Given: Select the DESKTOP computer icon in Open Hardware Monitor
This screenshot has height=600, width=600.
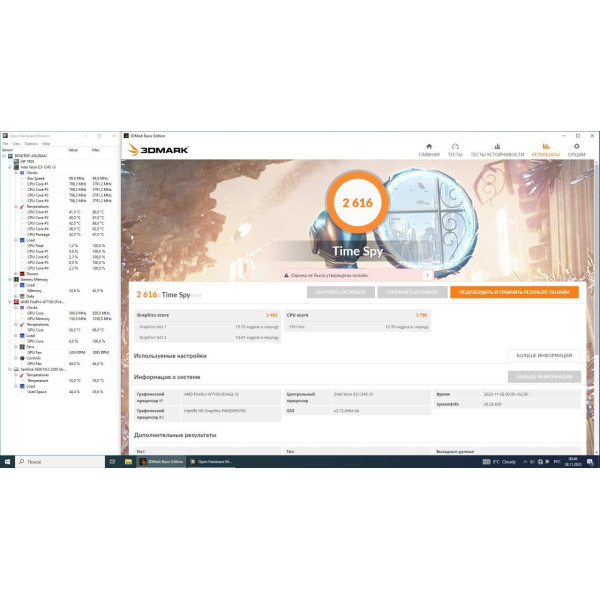Looking at the screenshot, I should point(10,156).
